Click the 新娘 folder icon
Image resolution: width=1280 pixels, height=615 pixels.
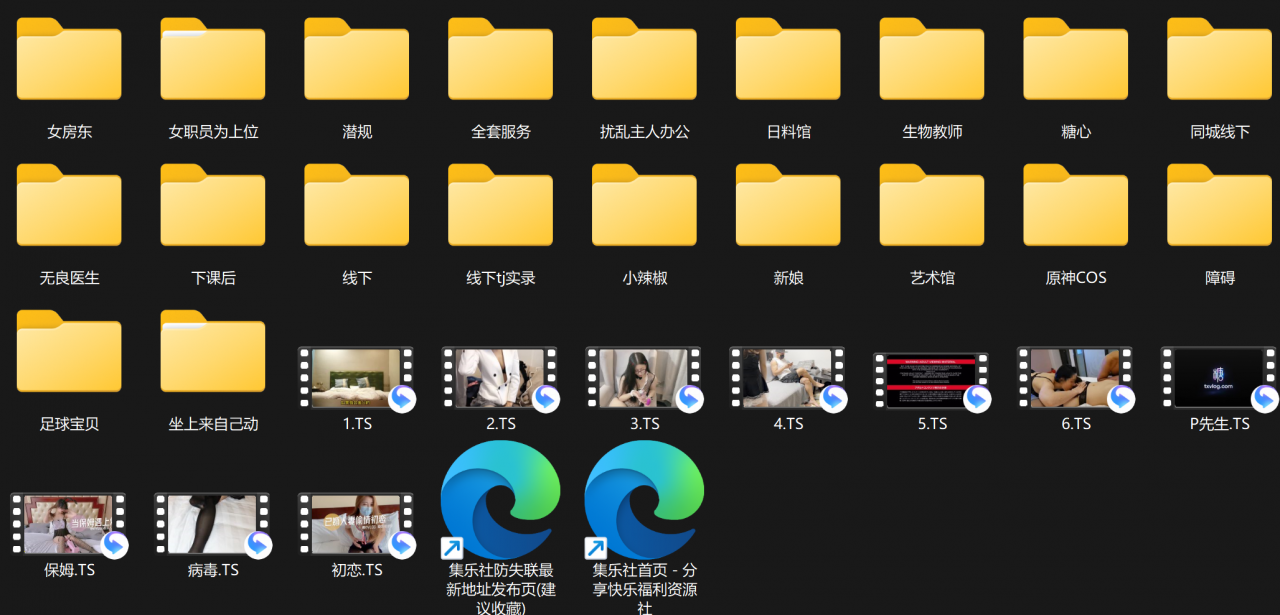(788, 206)
